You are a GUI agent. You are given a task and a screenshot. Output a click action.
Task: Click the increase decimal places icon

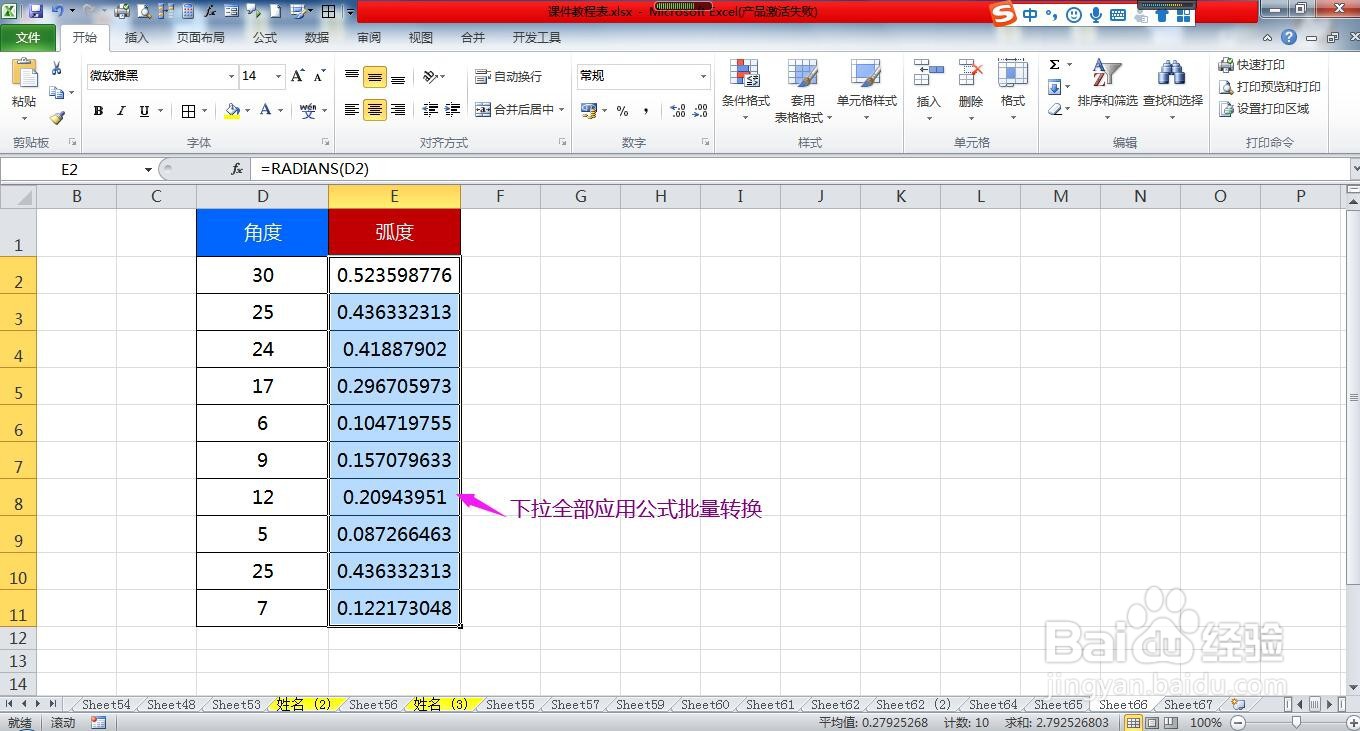click(x=677, y=111)
